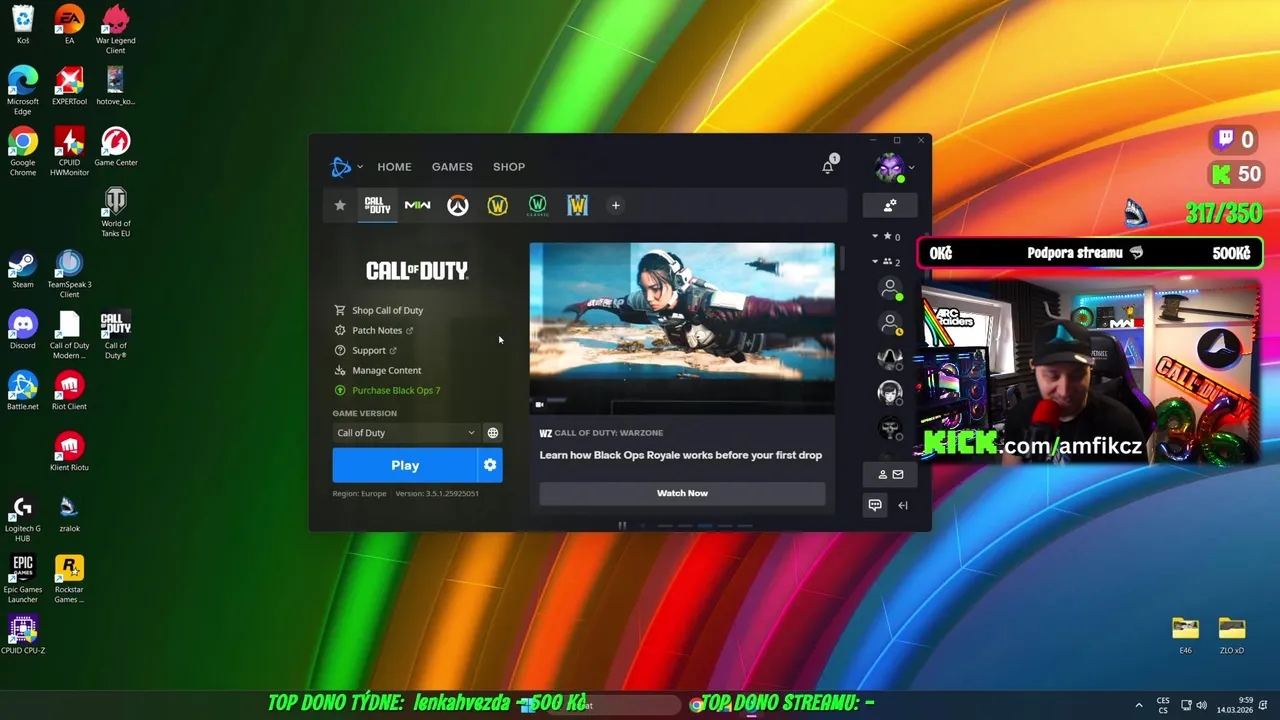Click the EA app desktop icon
The image size is (1280, 720).
click(x=69, y=24)
